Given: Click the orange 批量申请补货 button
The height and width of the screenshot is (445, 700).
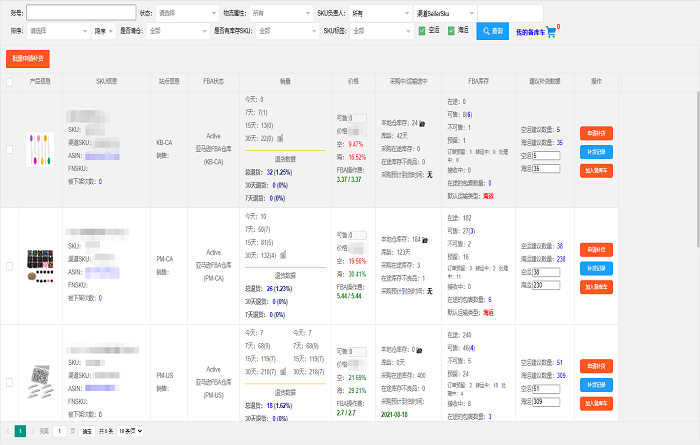Looking at the screenshot, I should click(28, 58).
